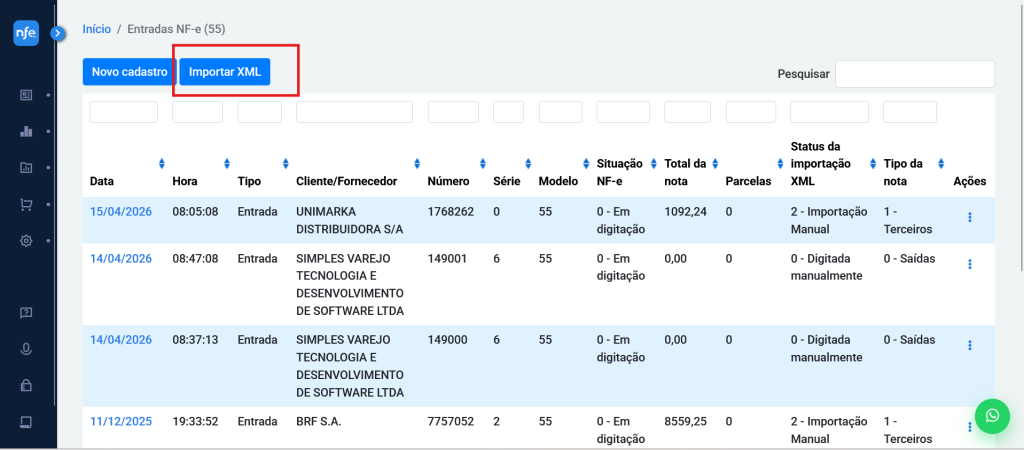Click the microphone sidebar icon
Image resolution: width=1024 pixels, height=450 pixels.
point(26,349)
